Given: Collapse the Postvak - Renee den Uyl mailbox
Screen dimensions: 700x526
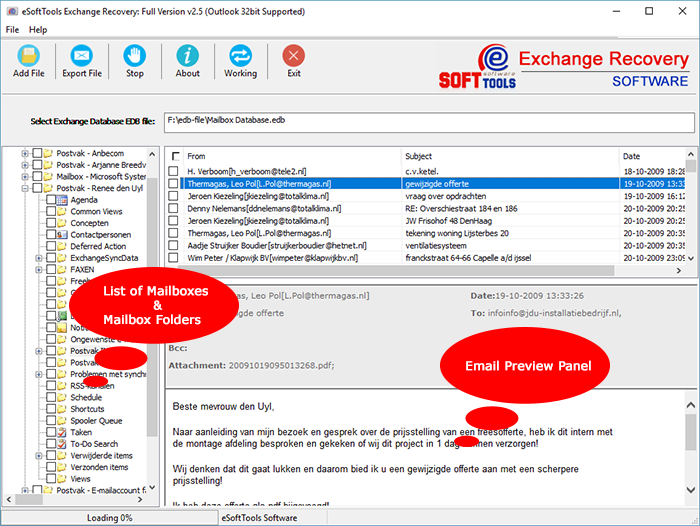Looking at the screenshot, I should pyautogui.click(x=25, y=188).
